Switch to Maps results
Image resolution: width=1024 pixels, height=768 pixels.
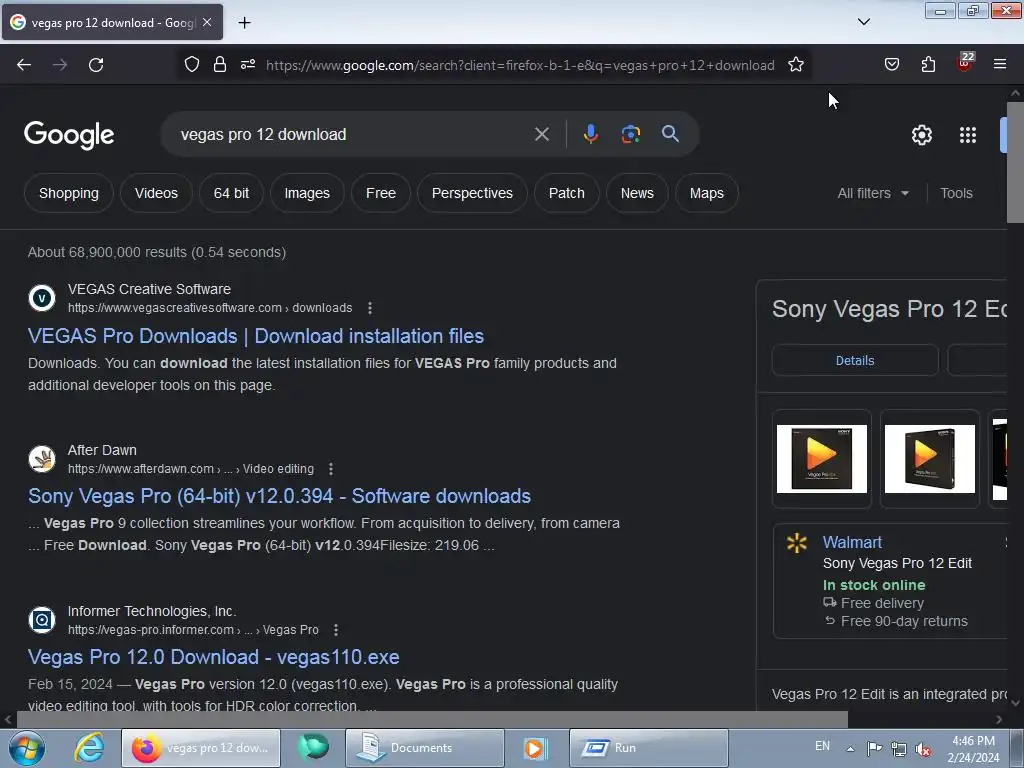point(707,193)
